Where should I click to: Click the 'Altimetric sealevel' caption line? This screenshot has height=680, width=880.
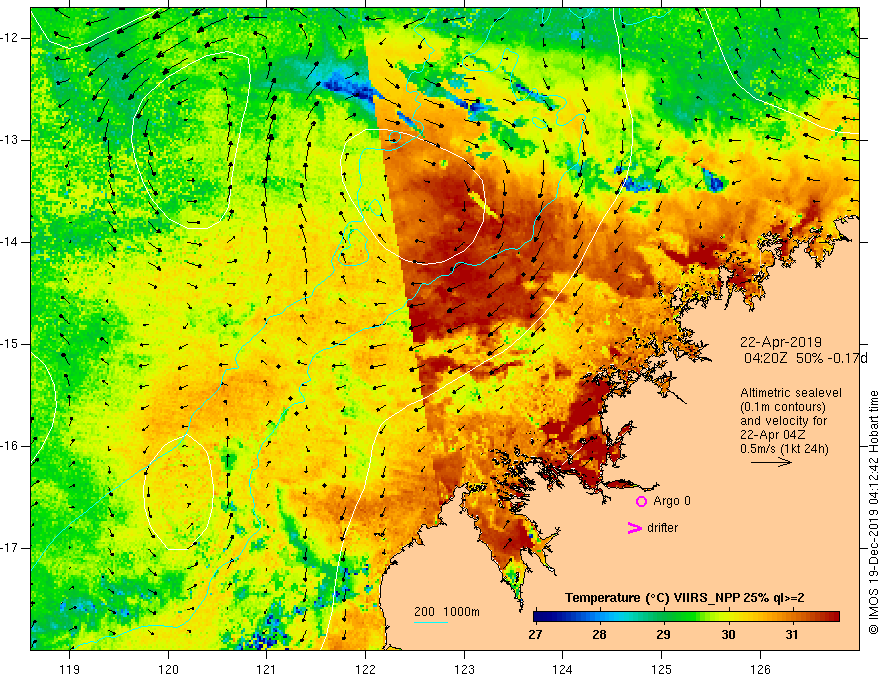pos(791,393)
